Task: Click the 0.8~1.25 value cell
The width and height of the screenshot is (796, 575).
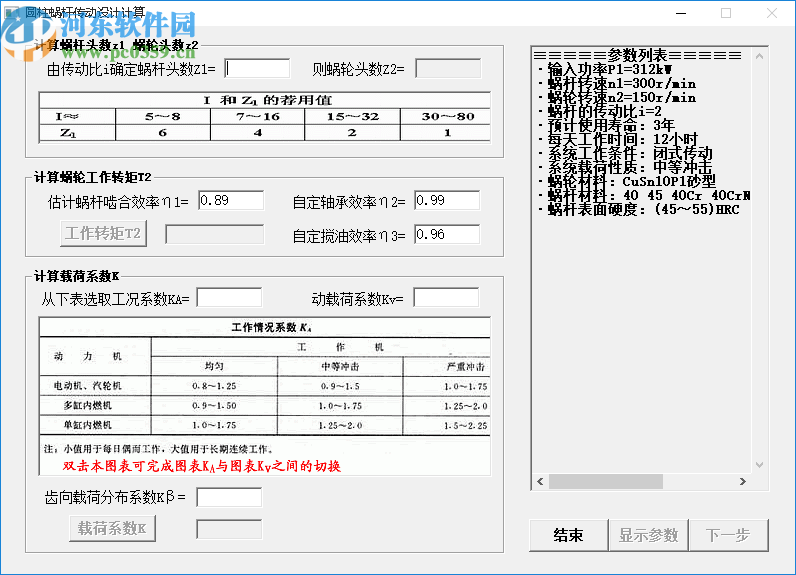Action: point(214,386)
